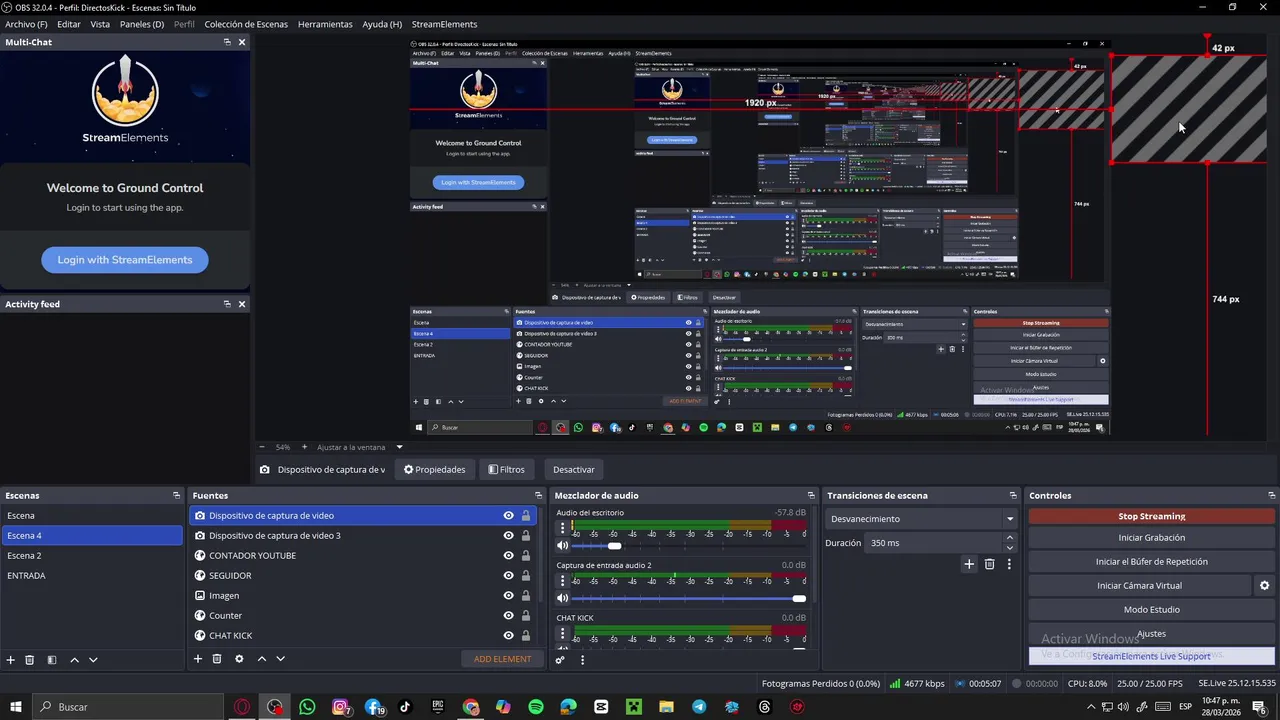Open virtual camera settings gear

[1264, 586]
